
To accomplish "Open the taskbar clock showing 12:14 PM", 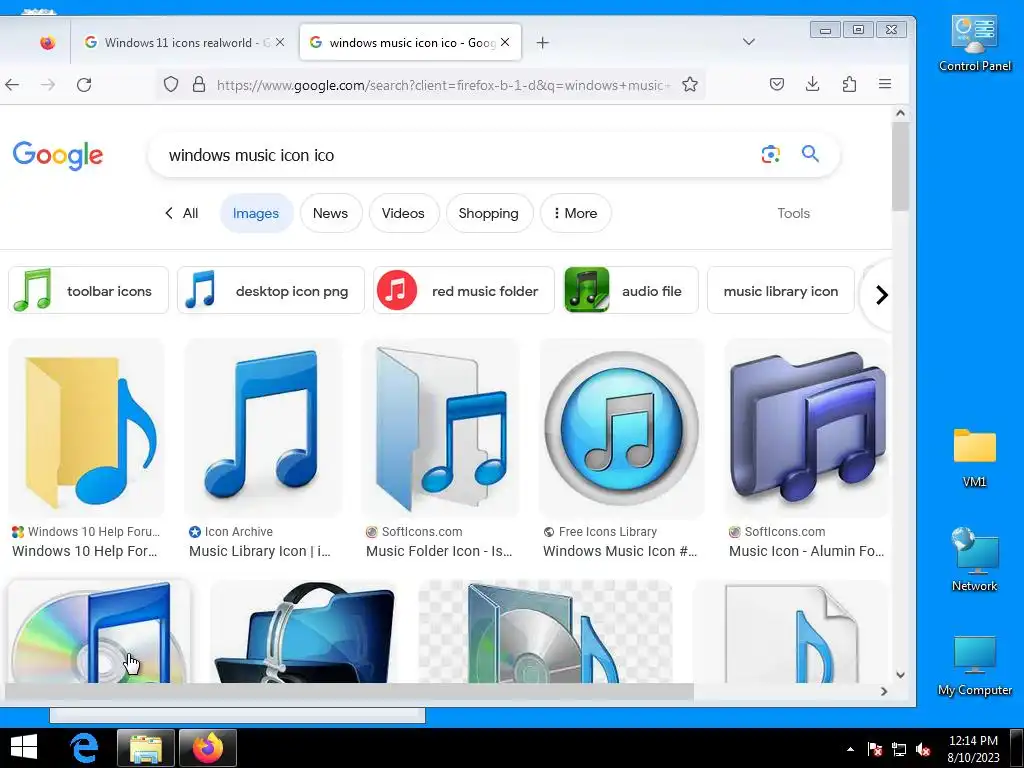I will pyautogui.click(x=973, y=748).
